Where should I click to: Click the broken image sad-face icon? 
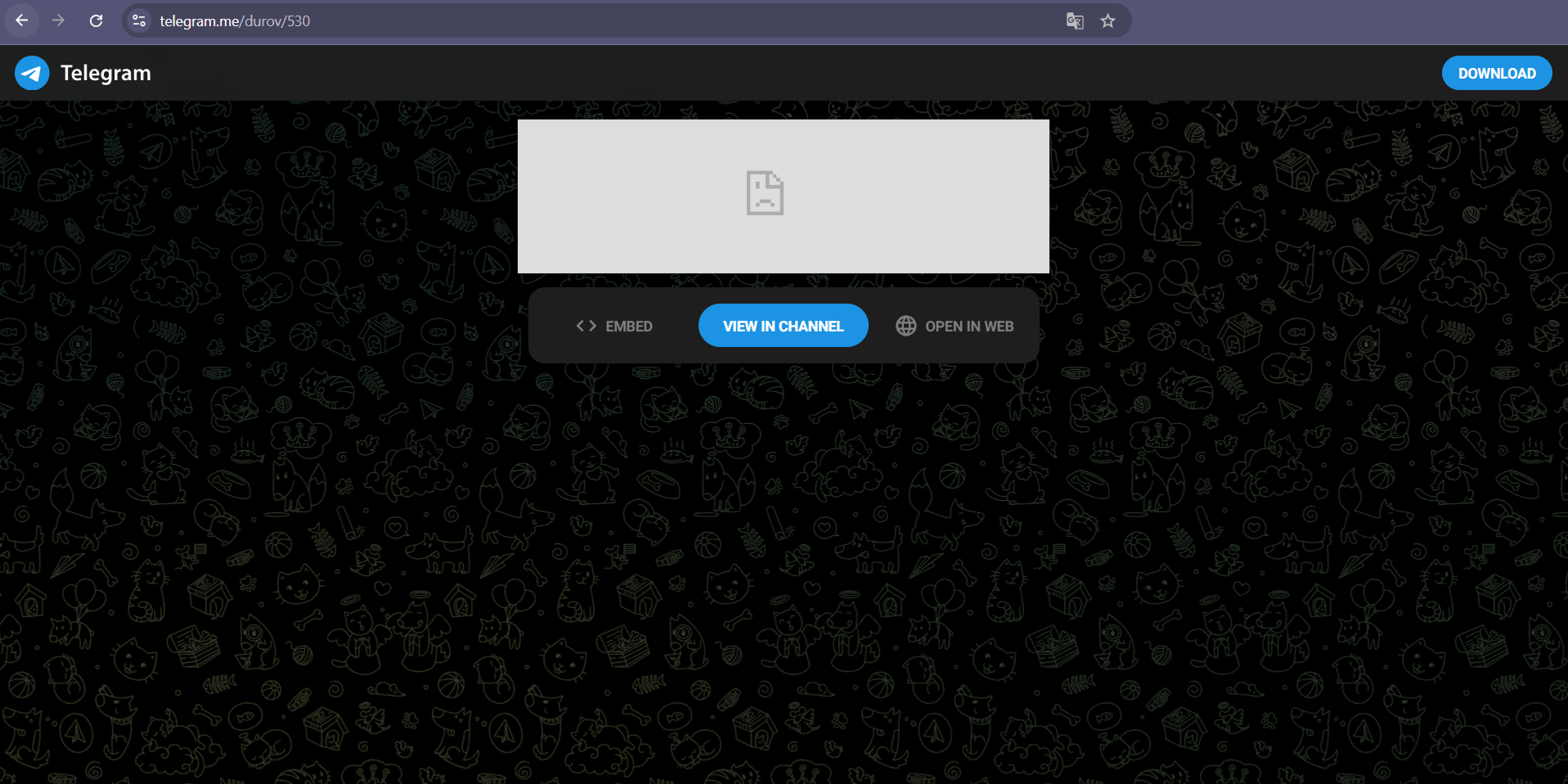coord(765,193)
